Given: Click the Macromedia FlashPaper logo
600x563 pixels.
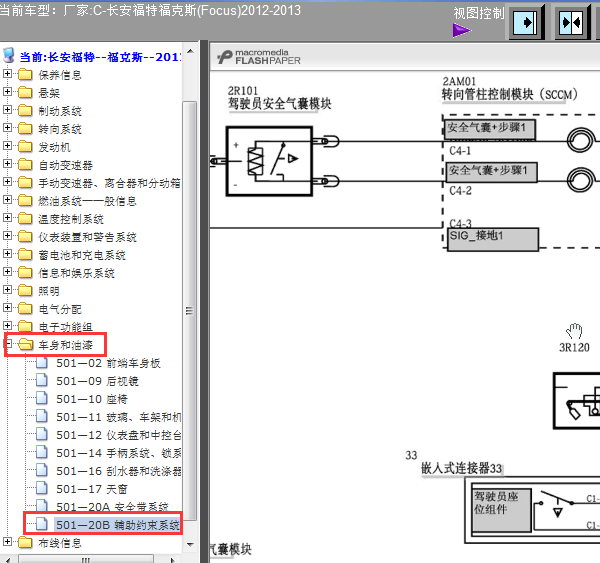Looking at the screenshot, I should (259, 57).
